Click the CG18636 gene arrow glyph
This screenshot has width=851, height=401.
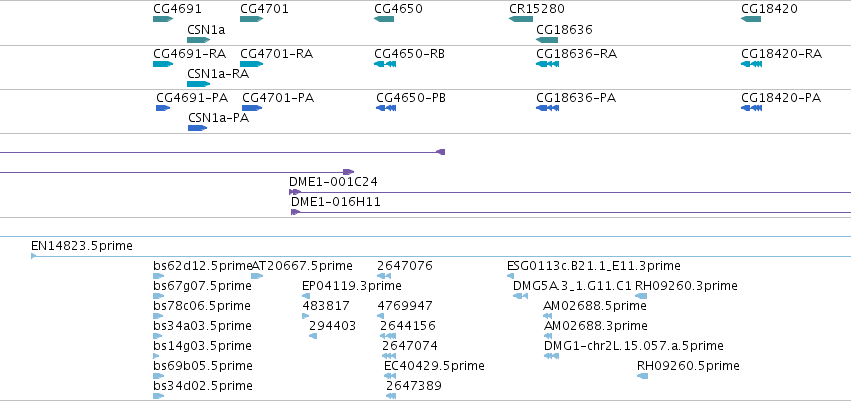pos(547,40)
